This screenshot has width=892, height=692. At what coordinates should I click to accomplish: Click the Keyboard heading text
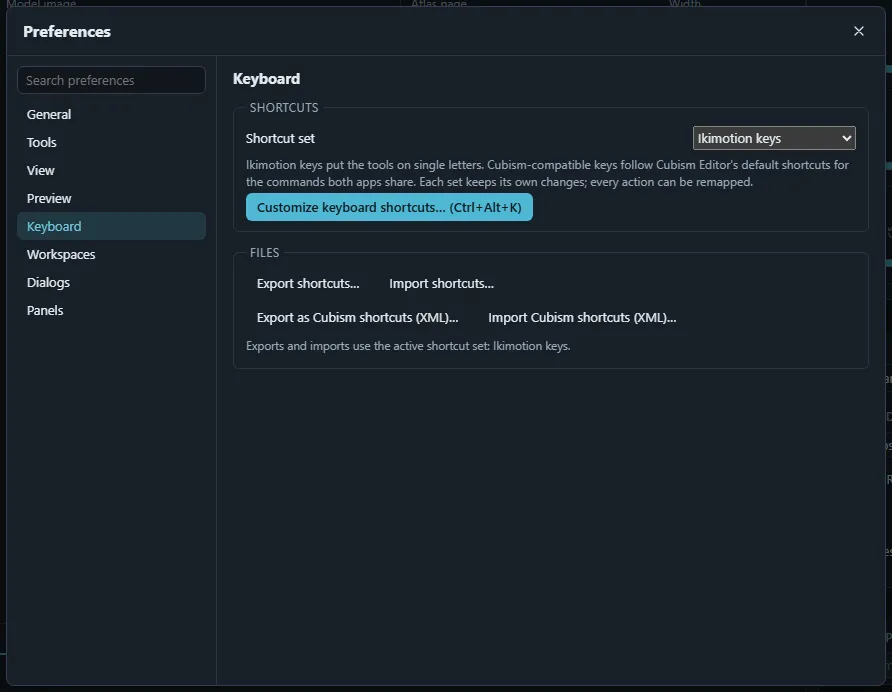[266, 79]
